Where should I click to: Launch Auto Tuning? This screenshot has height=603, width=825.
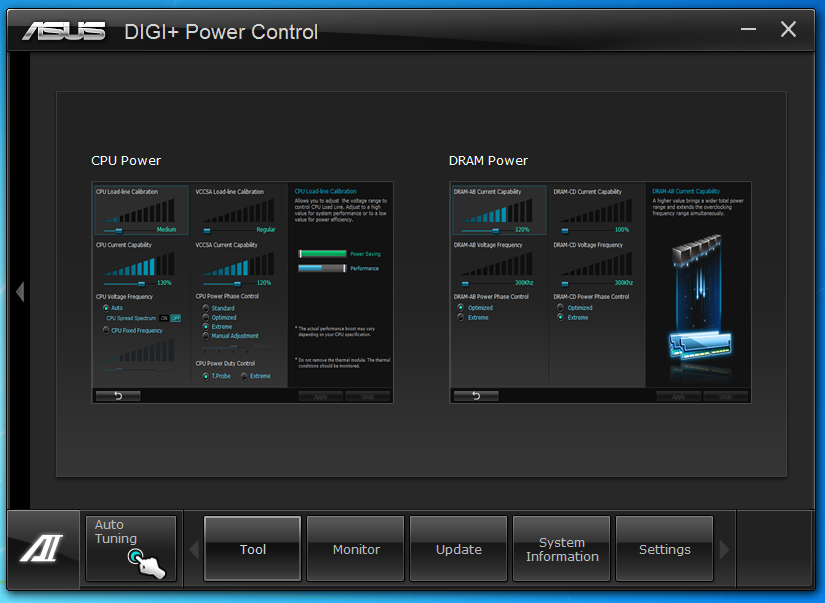coord(130,548)
